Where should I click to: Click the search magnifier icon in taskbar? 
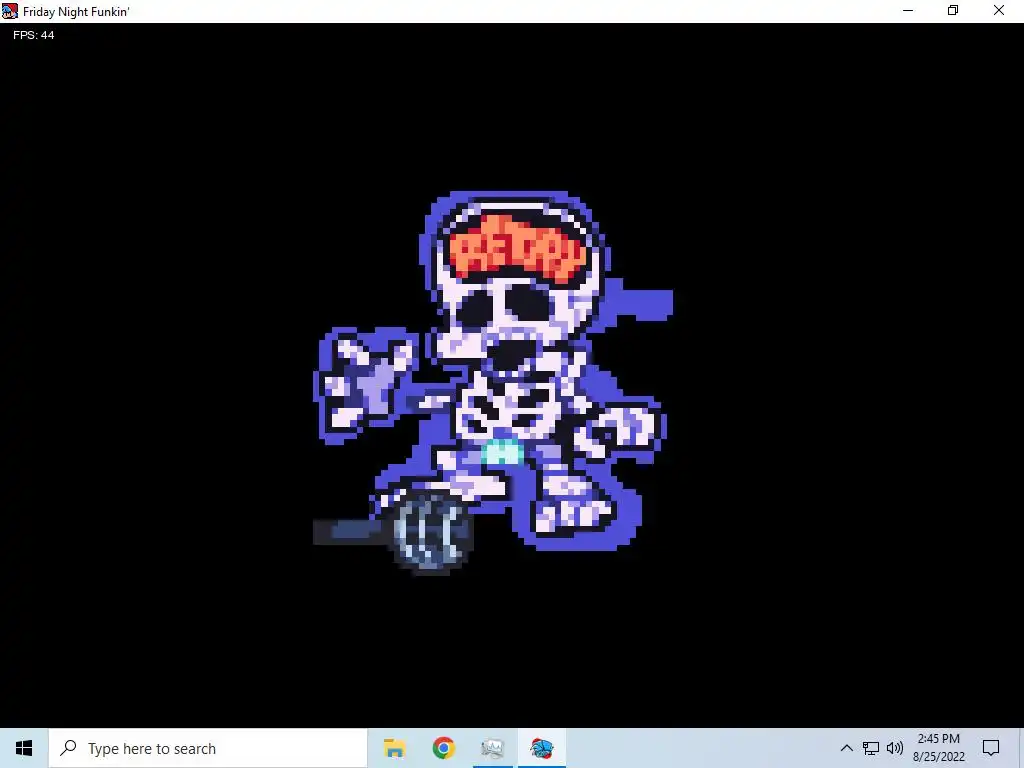68,748
